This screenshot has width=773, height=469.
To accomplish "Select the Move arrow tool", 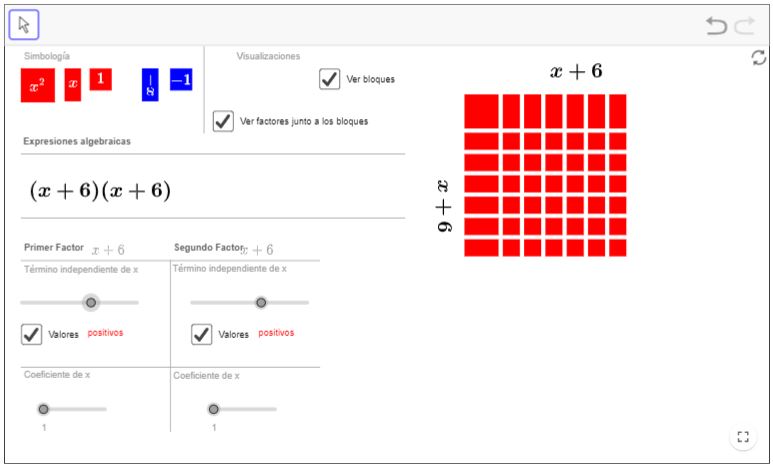I will [24, 24].
